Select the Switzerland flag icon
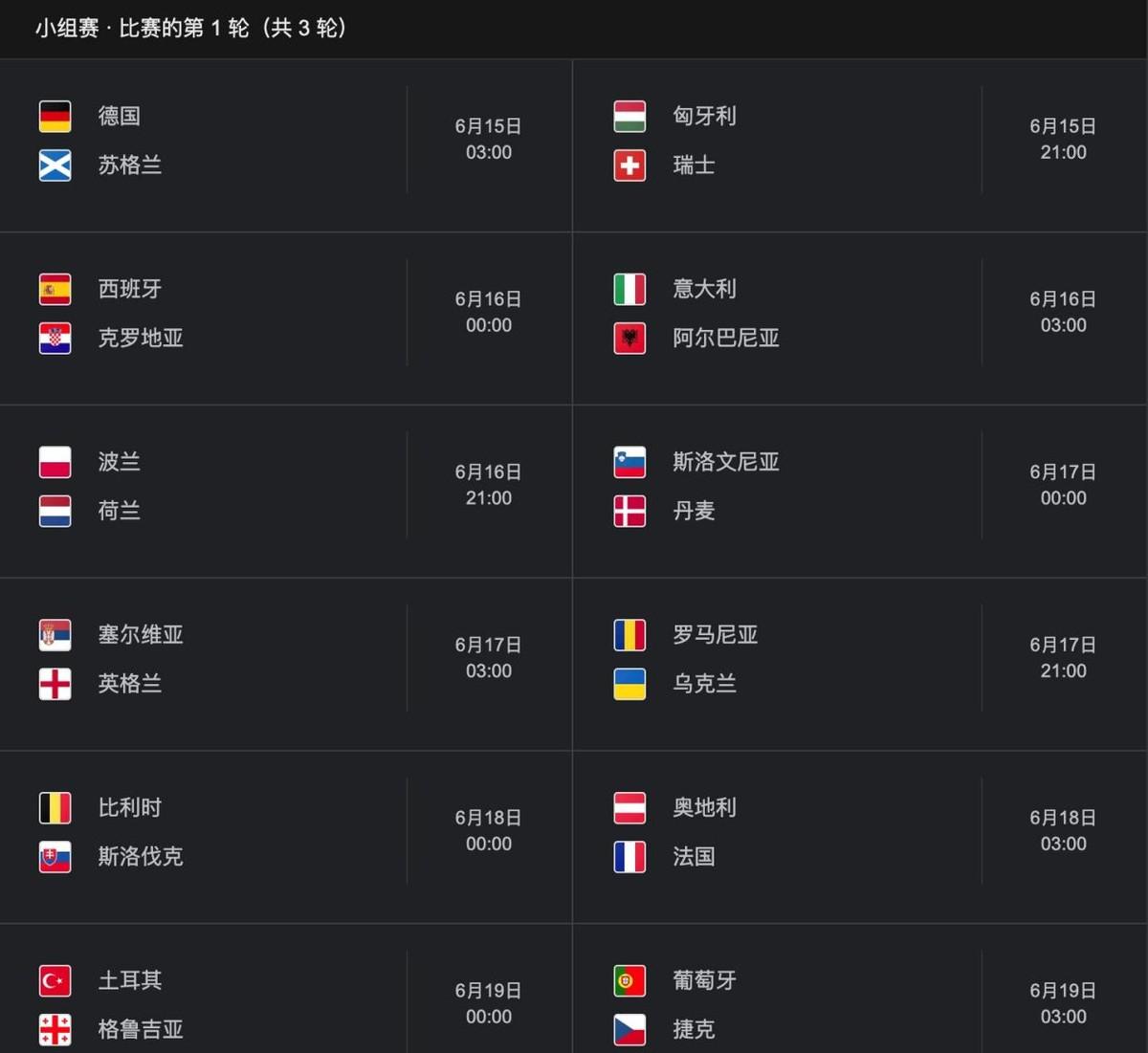This screenshot has height=1053, width=1148. (629, 165)
